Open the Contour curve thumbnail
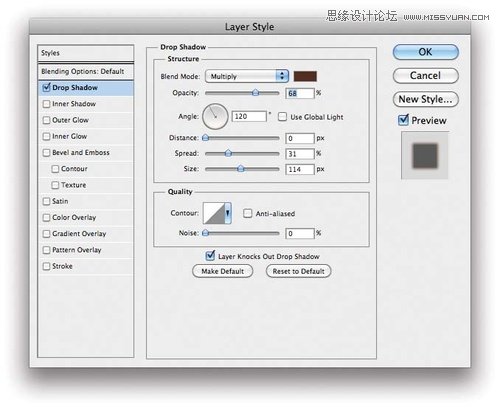The height and width of the screenshot is (408, 500). 214,213
